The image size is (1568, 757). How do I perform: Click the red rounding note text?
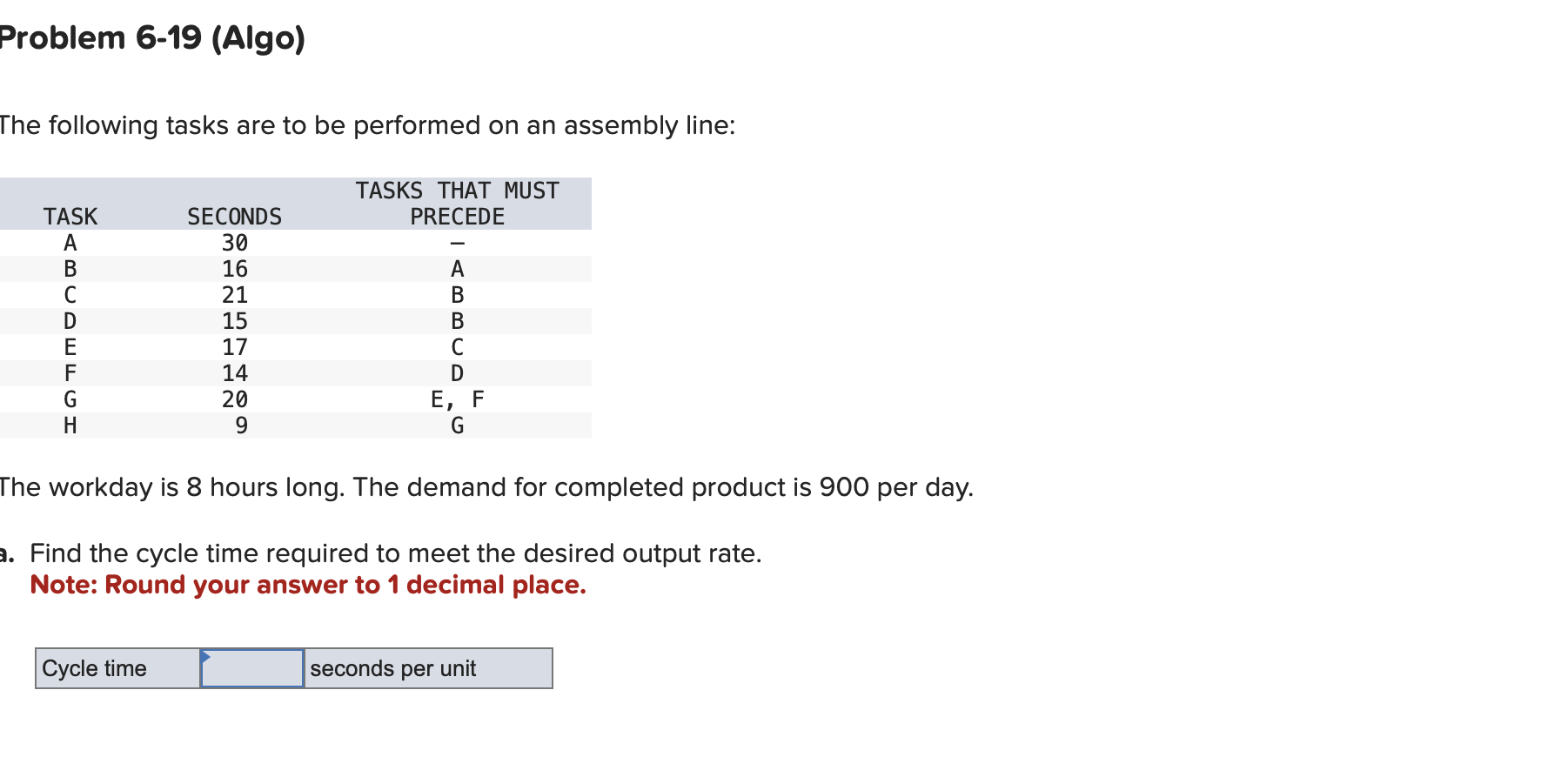308,585
